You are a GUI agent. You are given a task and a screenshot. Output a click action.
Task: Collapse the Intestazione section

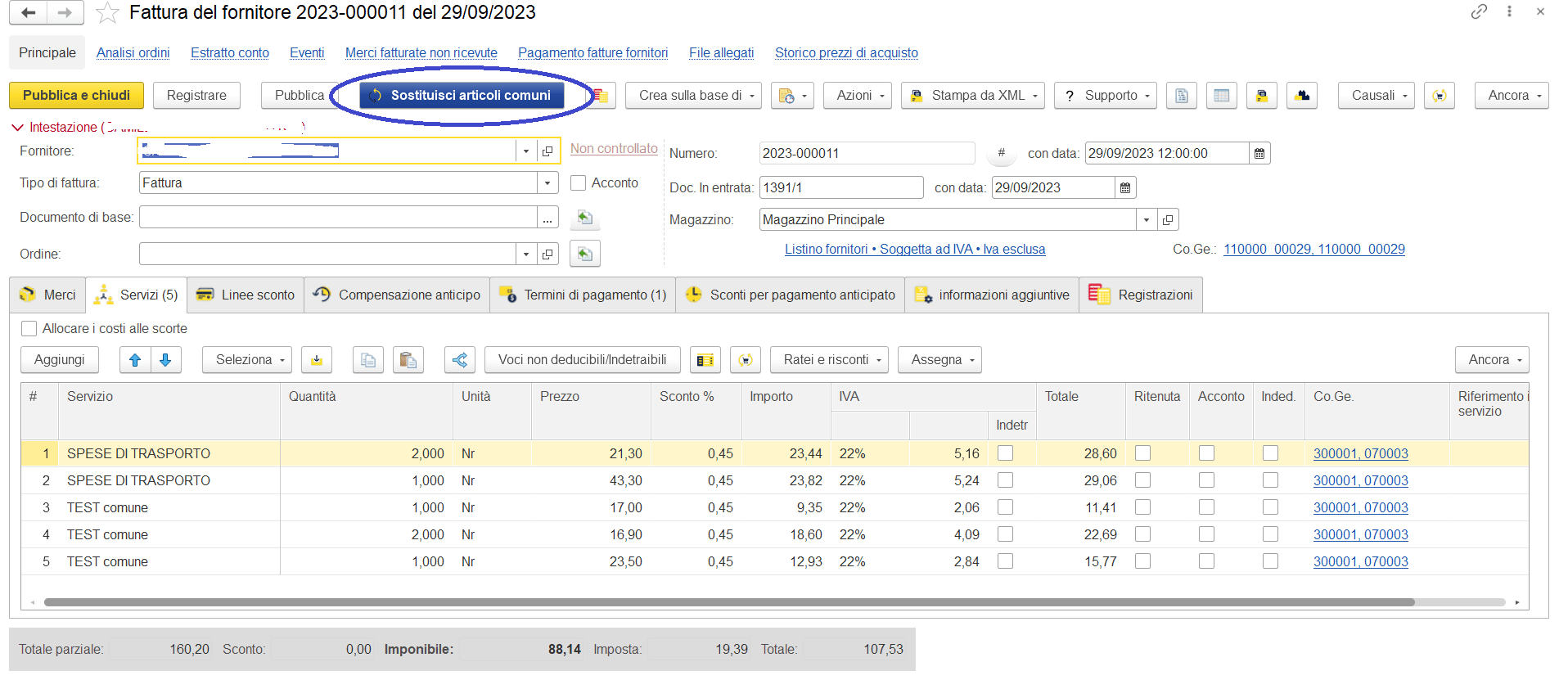[x=17, y=128]
